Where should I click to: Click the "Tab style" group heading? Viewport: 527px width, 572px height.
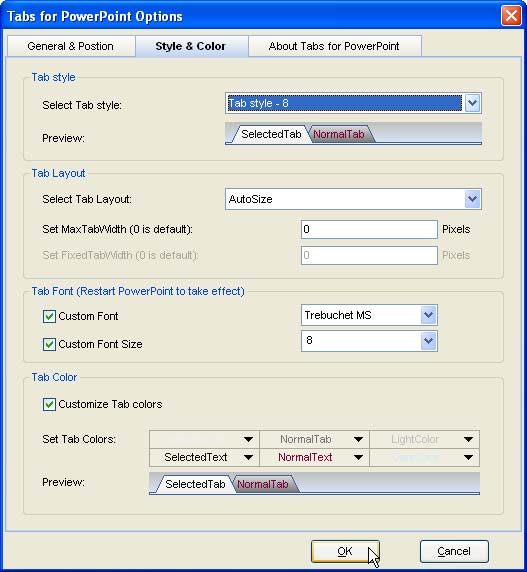(x=53, y=77)
